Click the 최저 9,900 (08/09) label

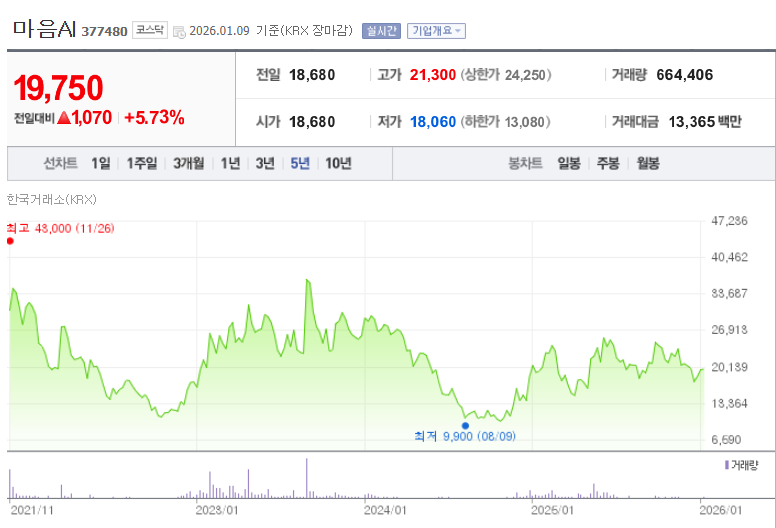coord(465,436)
